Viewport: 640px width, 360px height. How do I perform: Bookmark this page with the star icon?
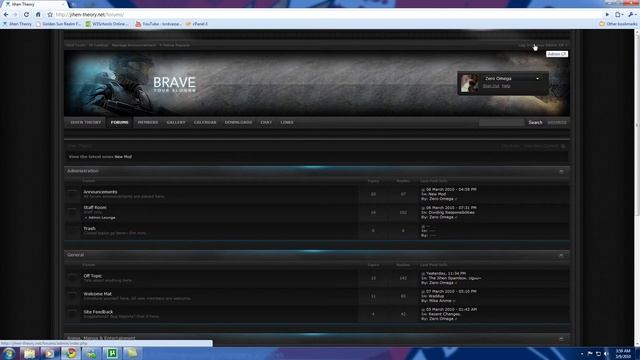coord(50,15)
